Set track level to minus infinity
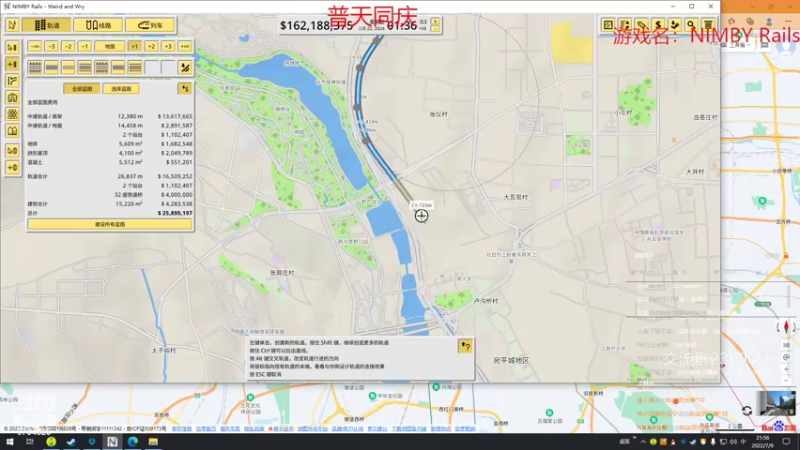Viewport: 800px width, 450px height. [35, 46]
